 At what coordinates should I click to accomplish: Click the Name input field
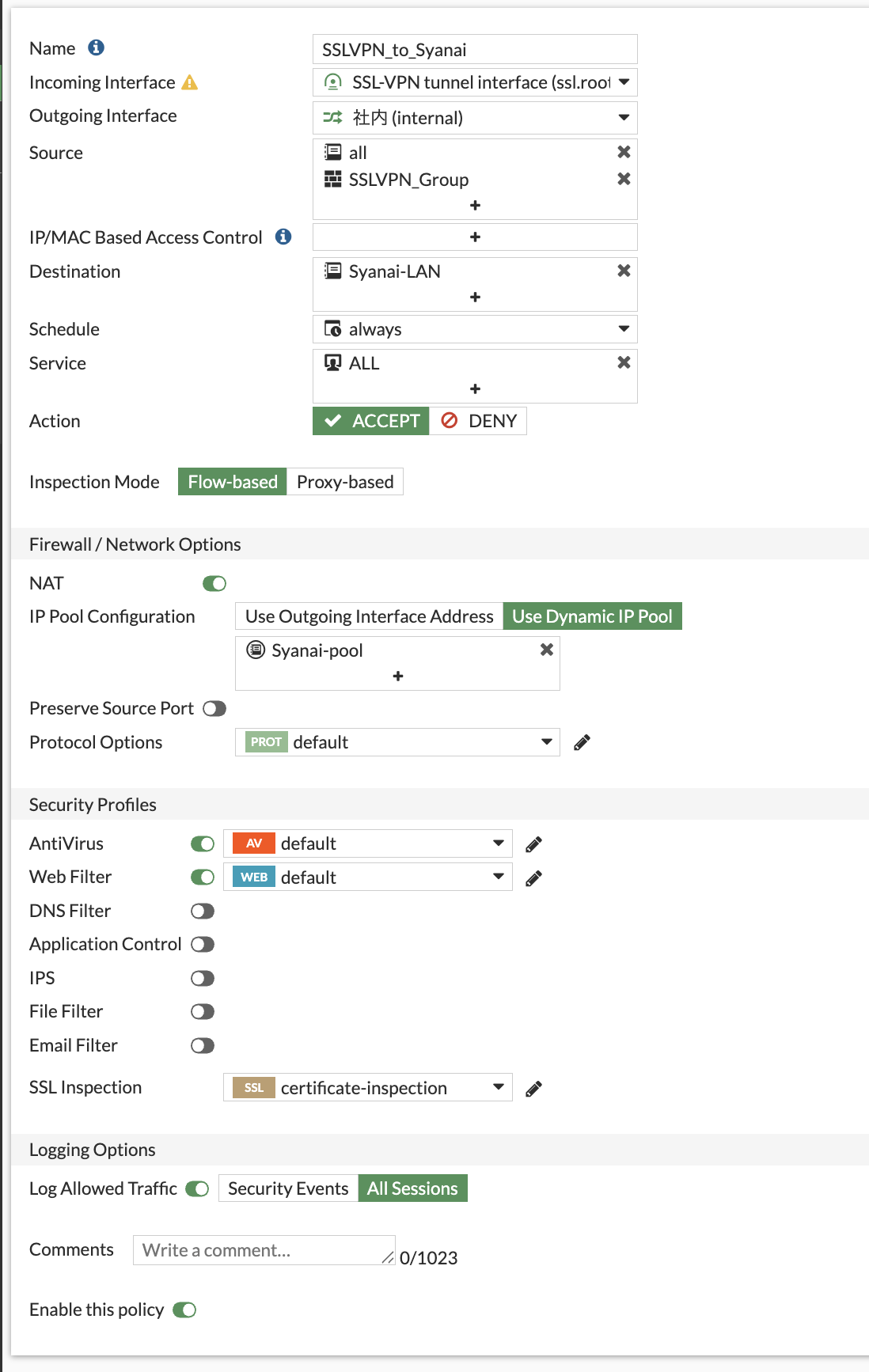(475, 49)
